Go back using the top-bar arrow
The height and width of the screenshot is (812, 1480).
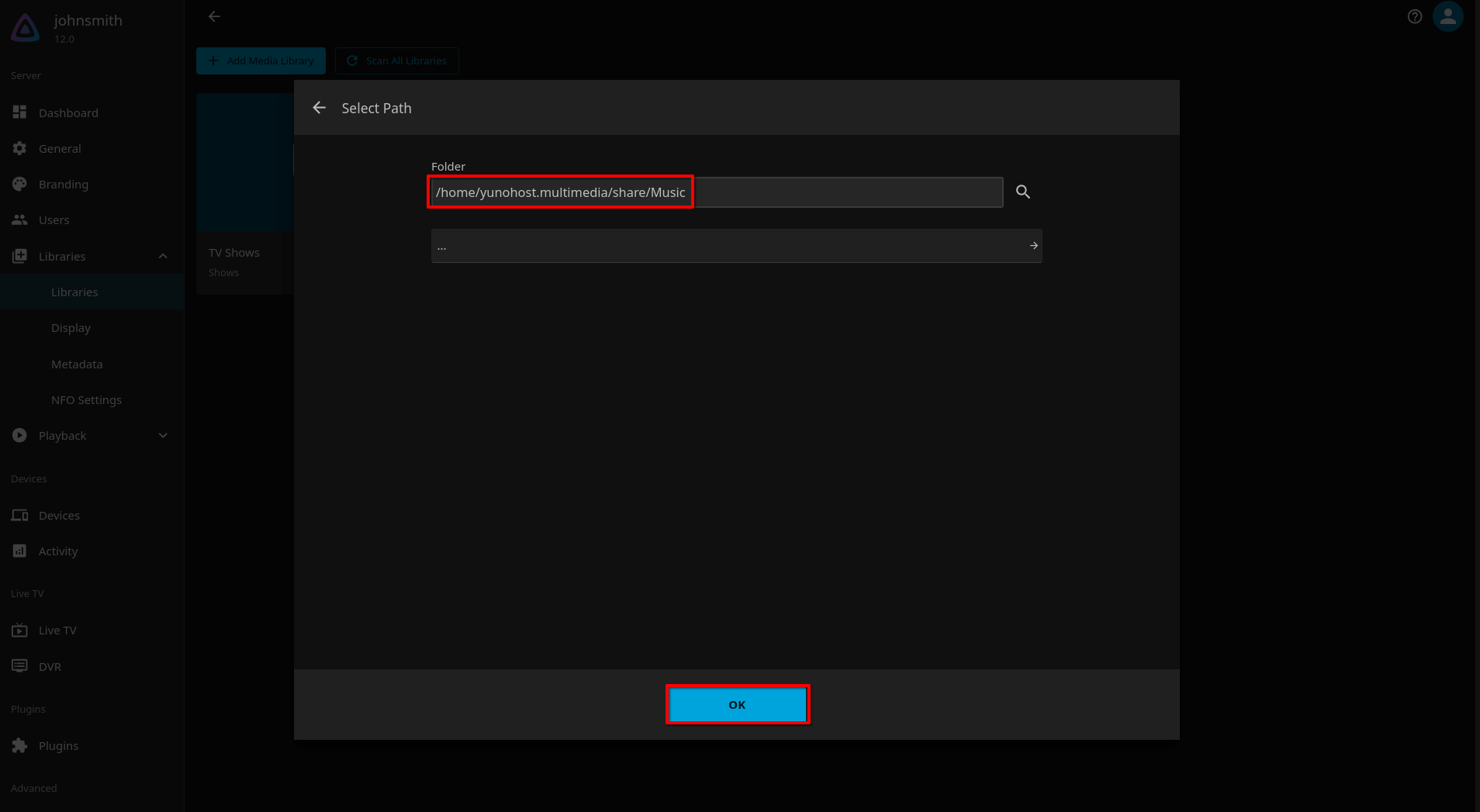[214, 16]
